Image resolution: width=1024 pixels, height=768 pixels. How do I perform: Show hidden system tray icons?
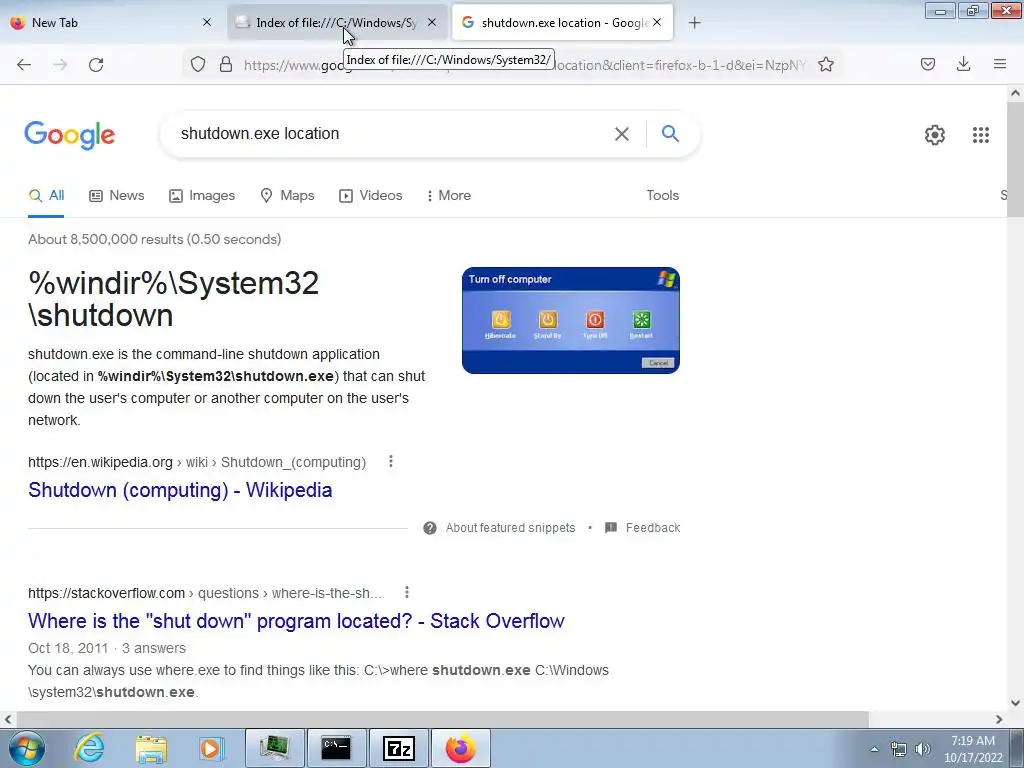(x=874, y=749)
